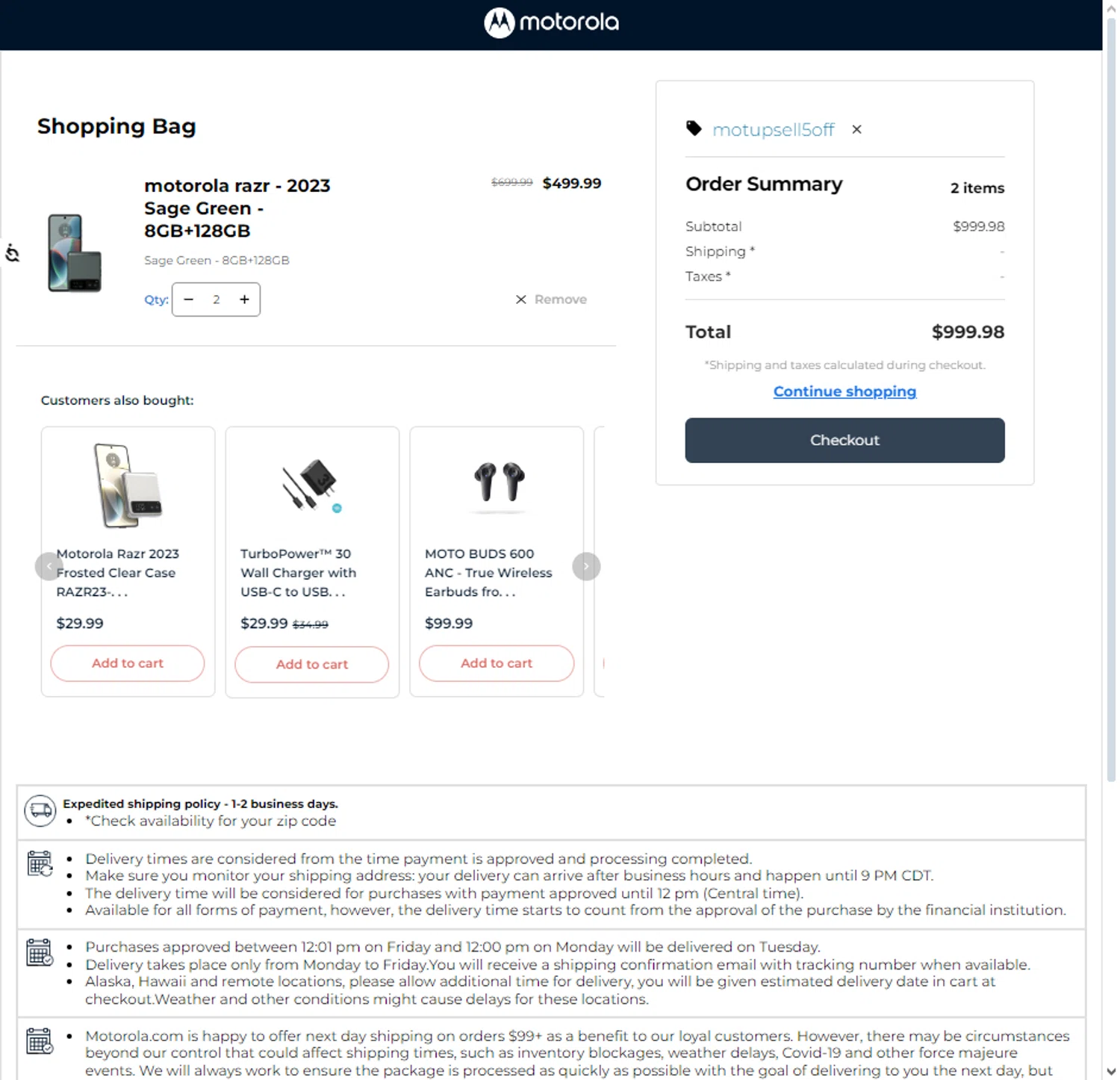Follow the Continue shopping link

pyautogui.click(x=844, y=391)
